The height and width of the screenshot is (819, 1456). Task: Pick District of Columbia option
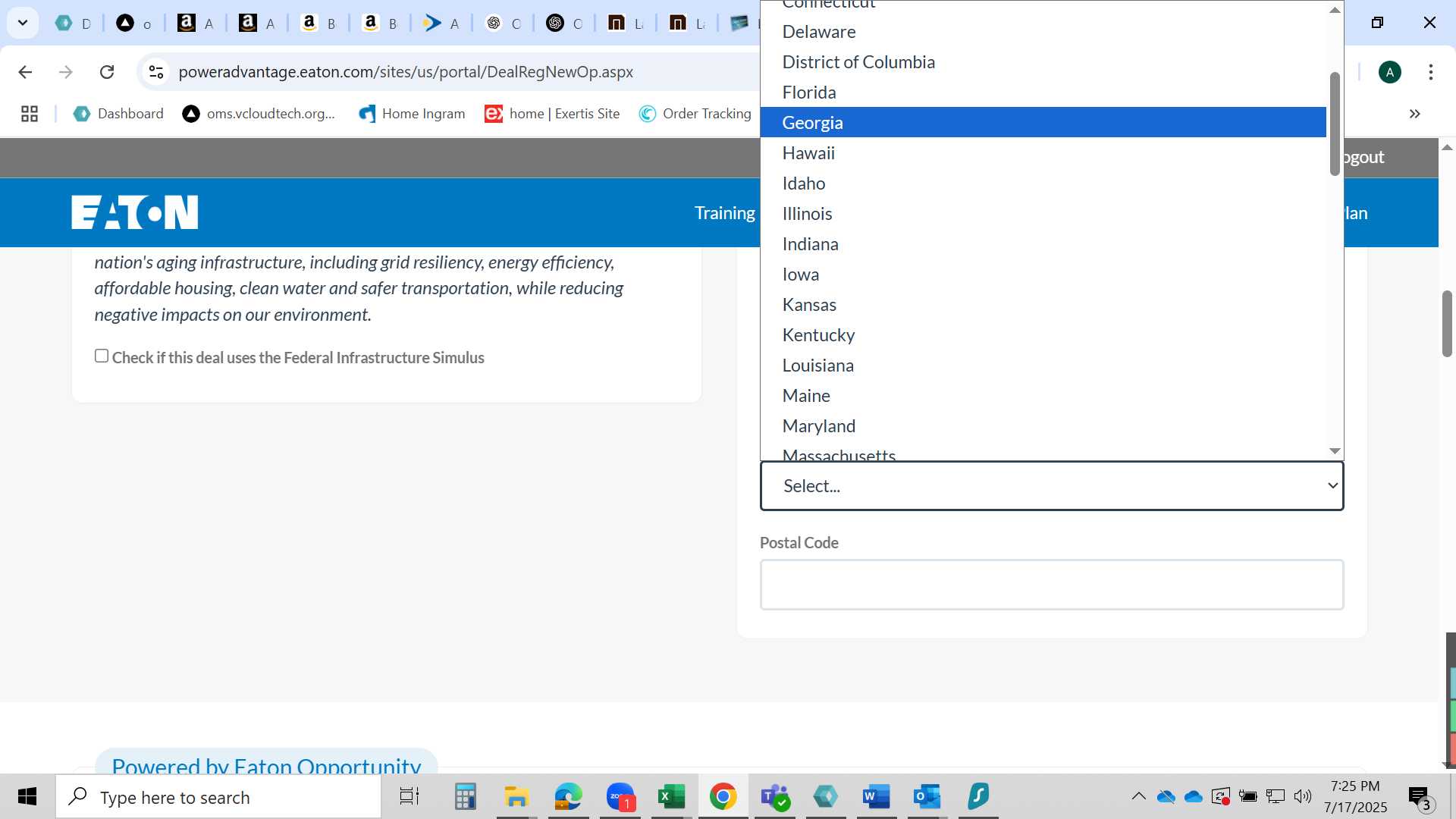coord(1043,62)
